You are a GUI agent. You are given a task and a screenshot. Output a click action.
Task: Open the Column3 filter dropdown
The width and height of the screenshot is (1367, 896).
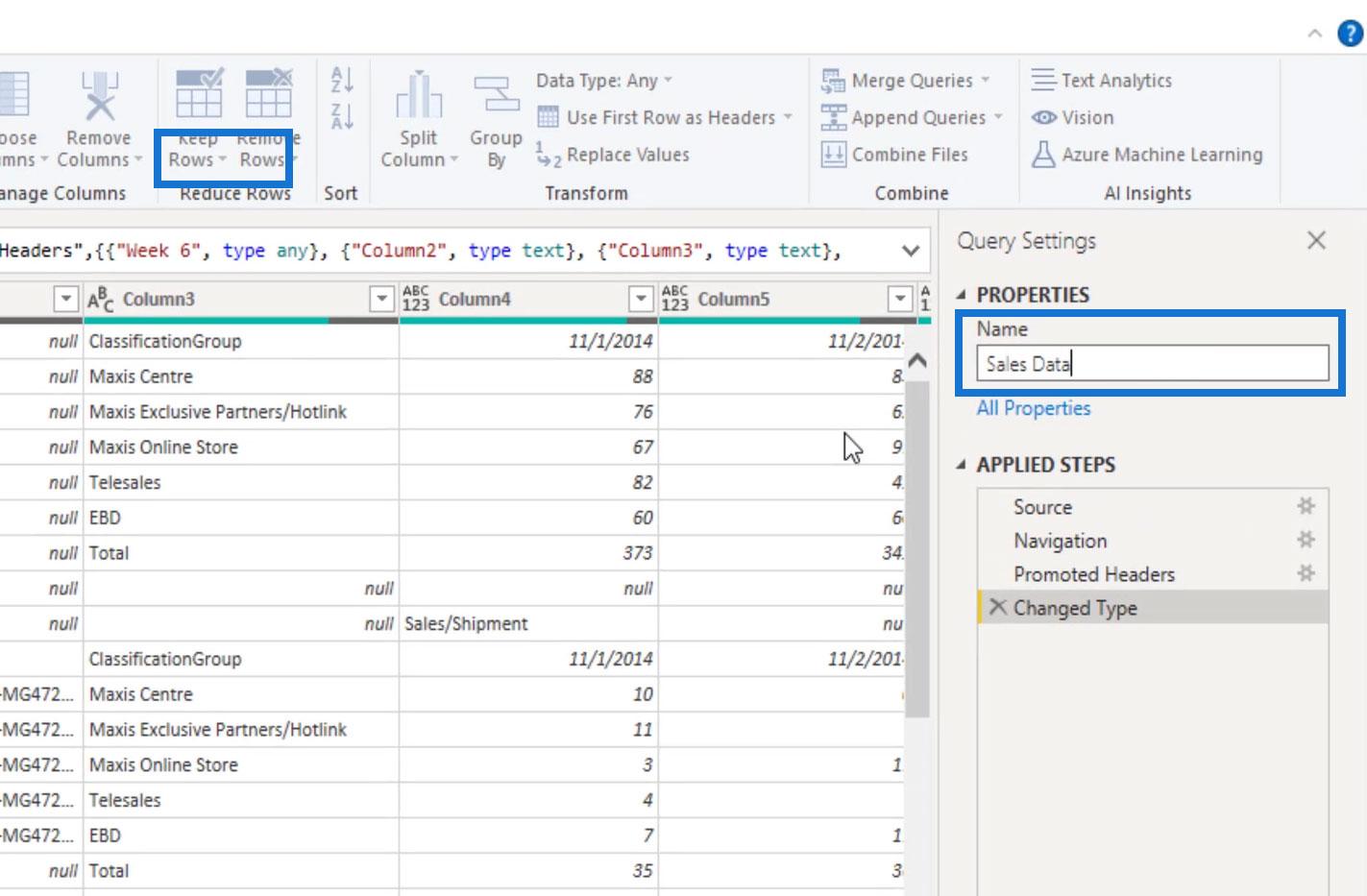point(382,299)
